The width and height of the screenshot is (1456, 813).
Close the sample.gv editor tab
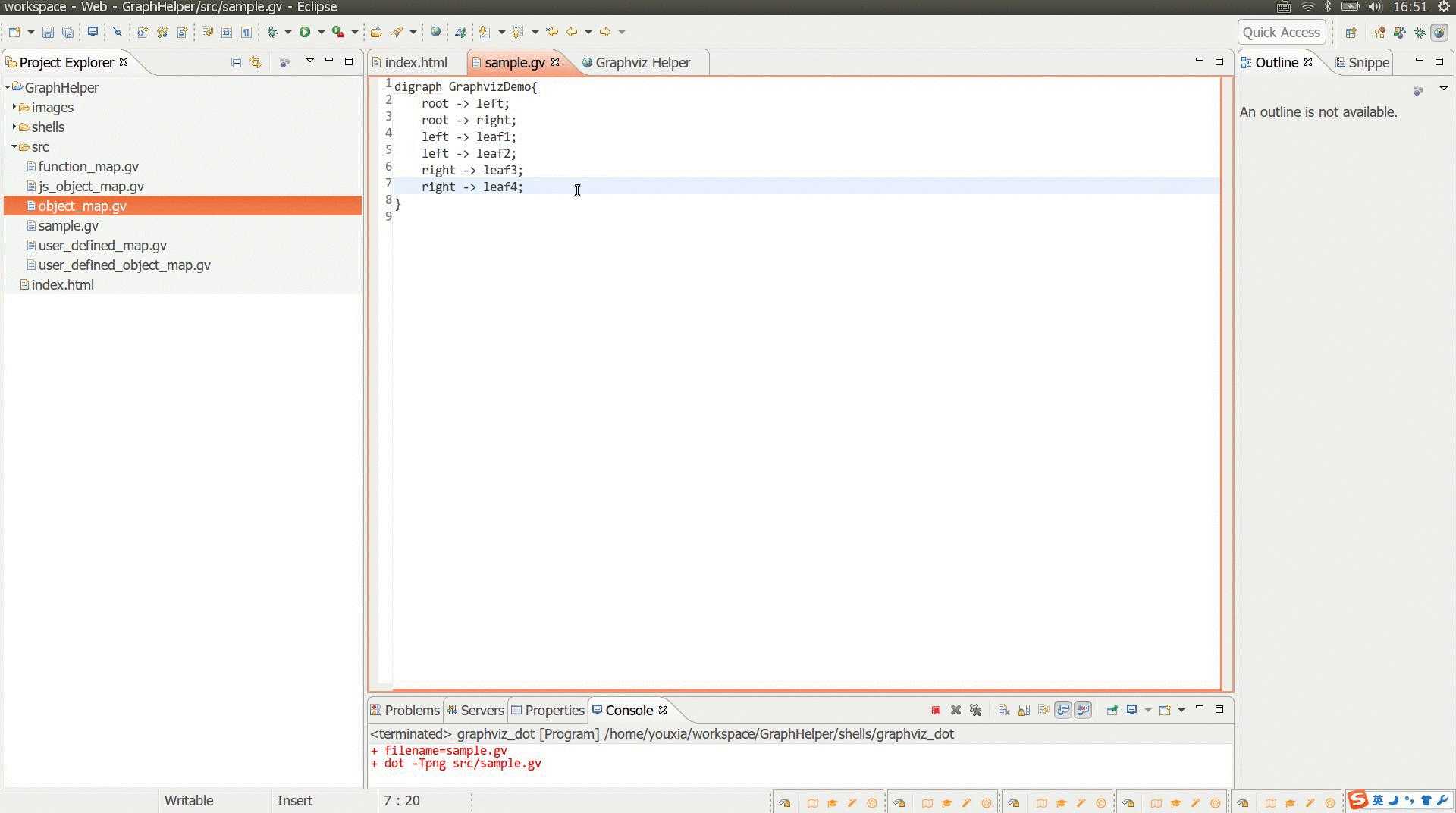click(x=555, y=62)
